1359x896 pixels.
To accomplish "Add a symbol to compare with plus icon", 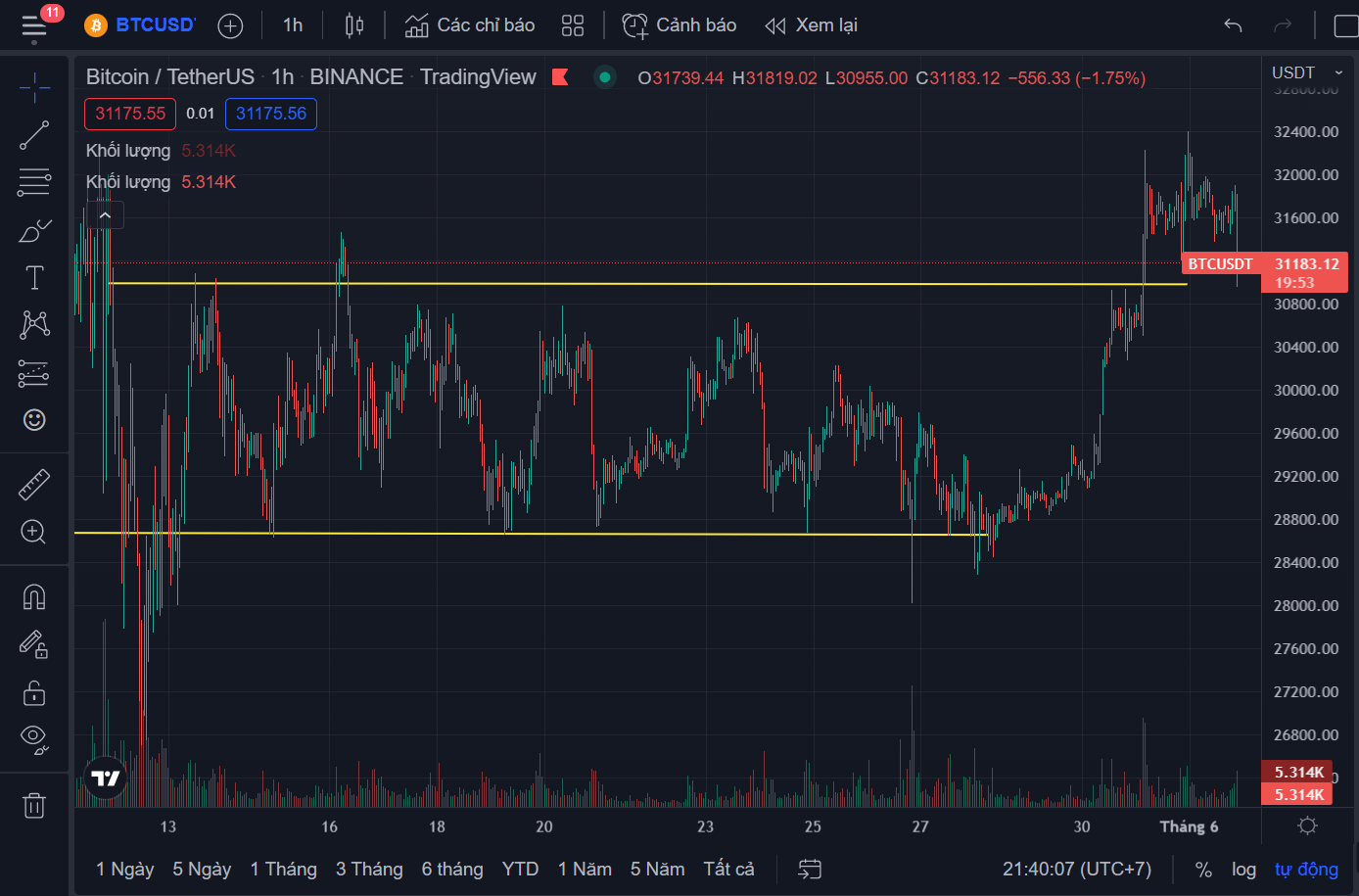I will 230,25.
